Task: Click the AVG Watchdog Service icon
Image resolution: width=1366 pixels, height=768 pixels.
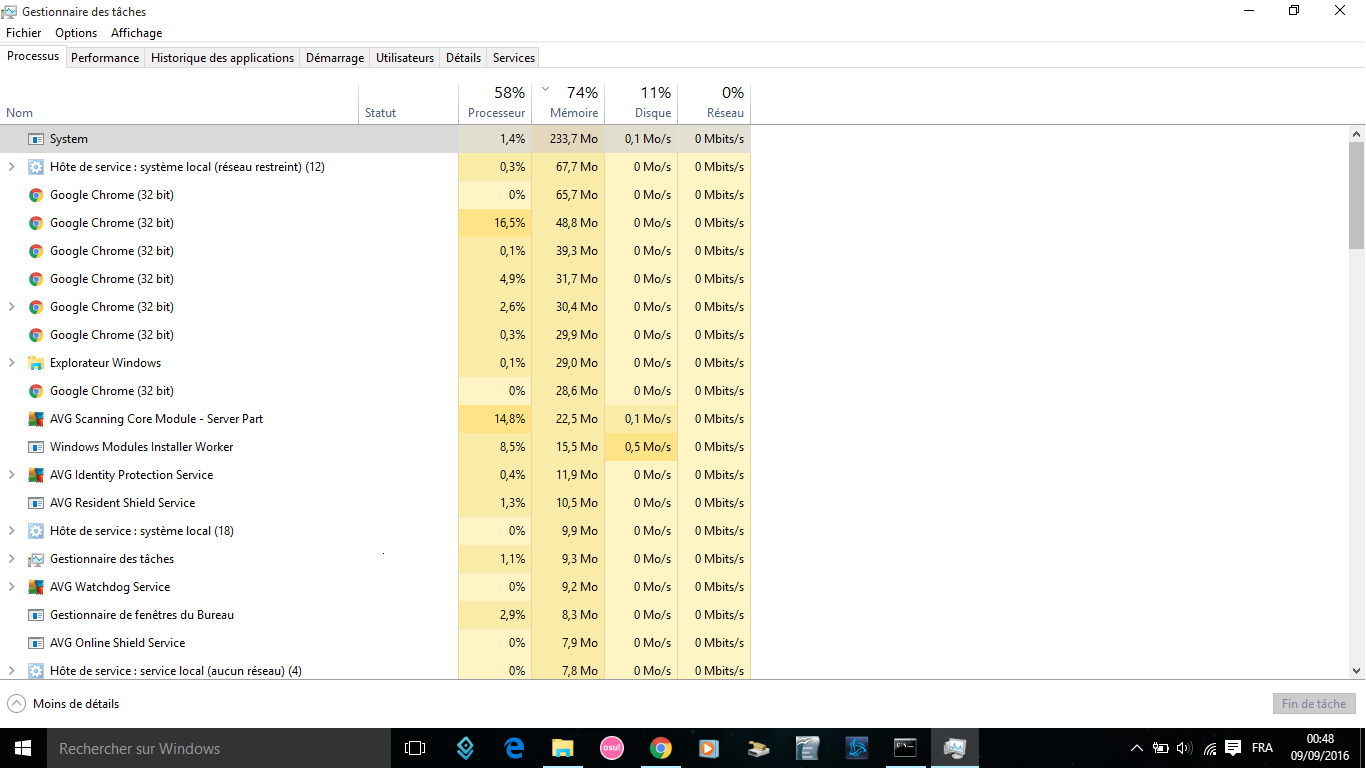Action: pos(36,587)
